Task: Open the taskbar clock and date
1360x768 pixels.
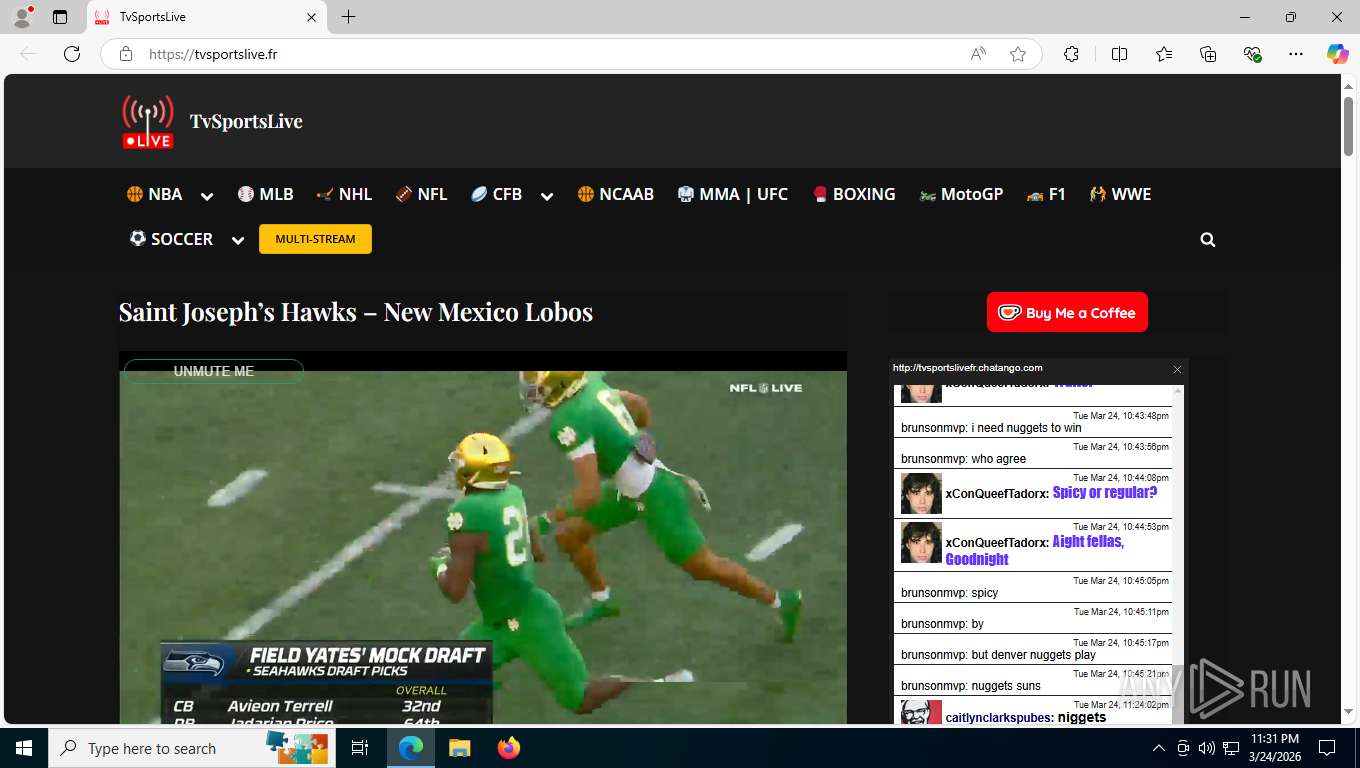Action: click(x=1274, y=748)
